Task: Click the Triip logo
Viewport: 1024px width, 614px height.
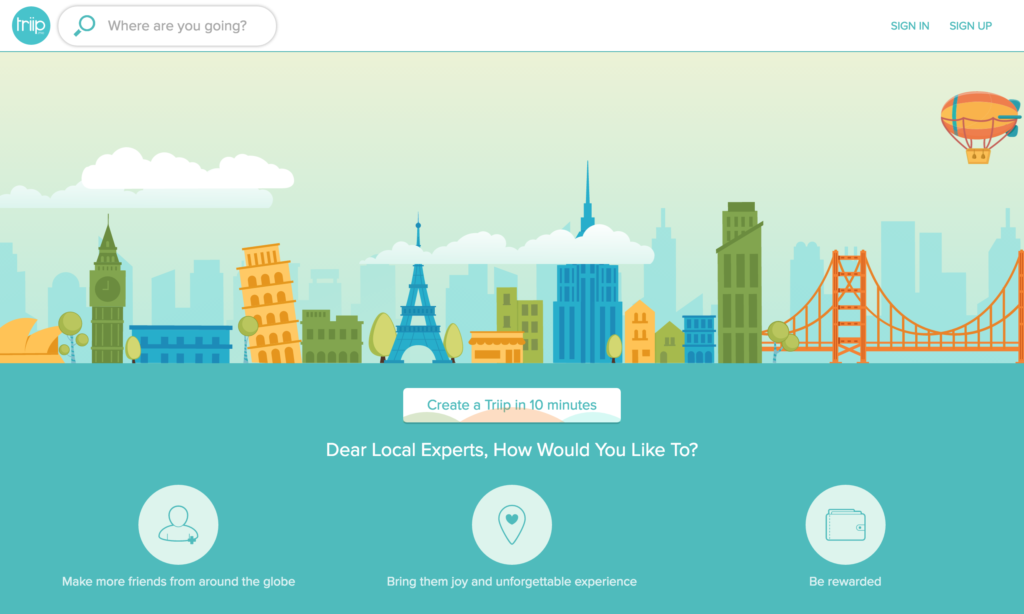Action: click(31, 25)
